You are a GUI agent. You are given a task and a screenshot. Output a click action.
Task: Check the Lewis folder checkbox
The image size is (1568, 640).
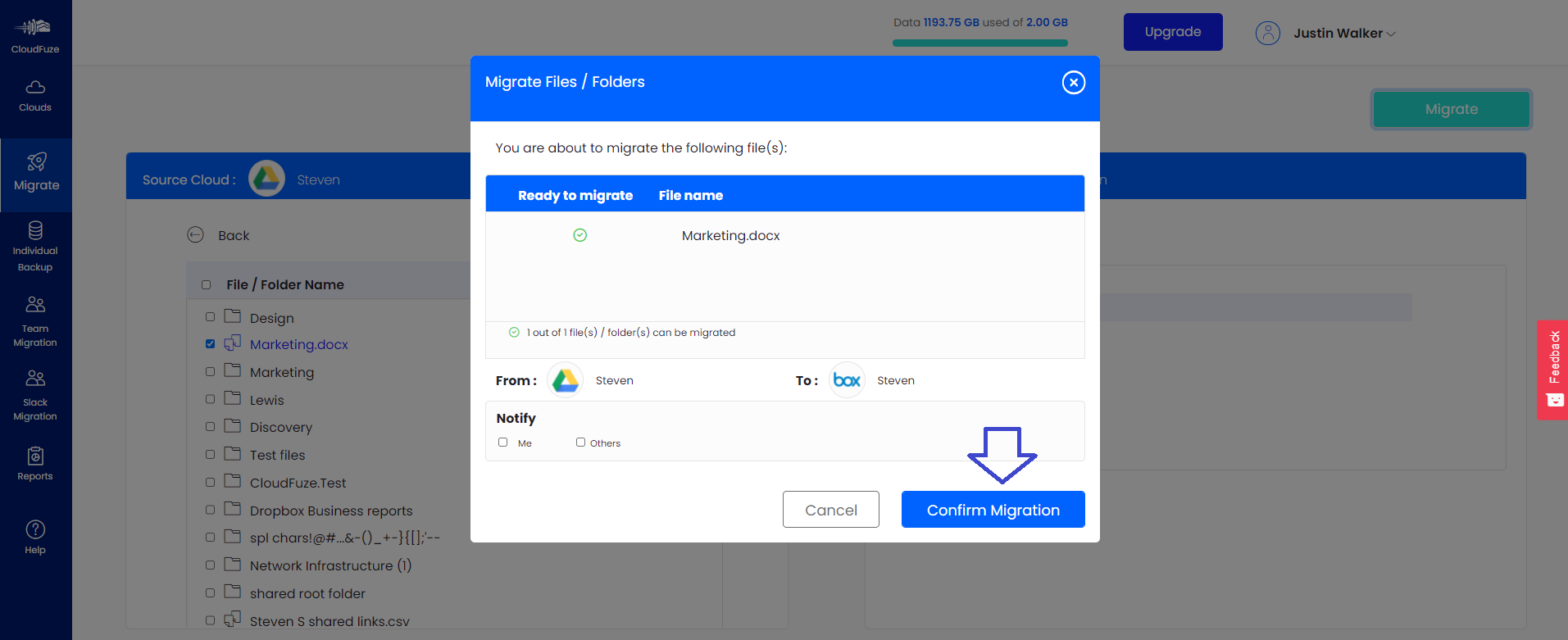(211, 399)
